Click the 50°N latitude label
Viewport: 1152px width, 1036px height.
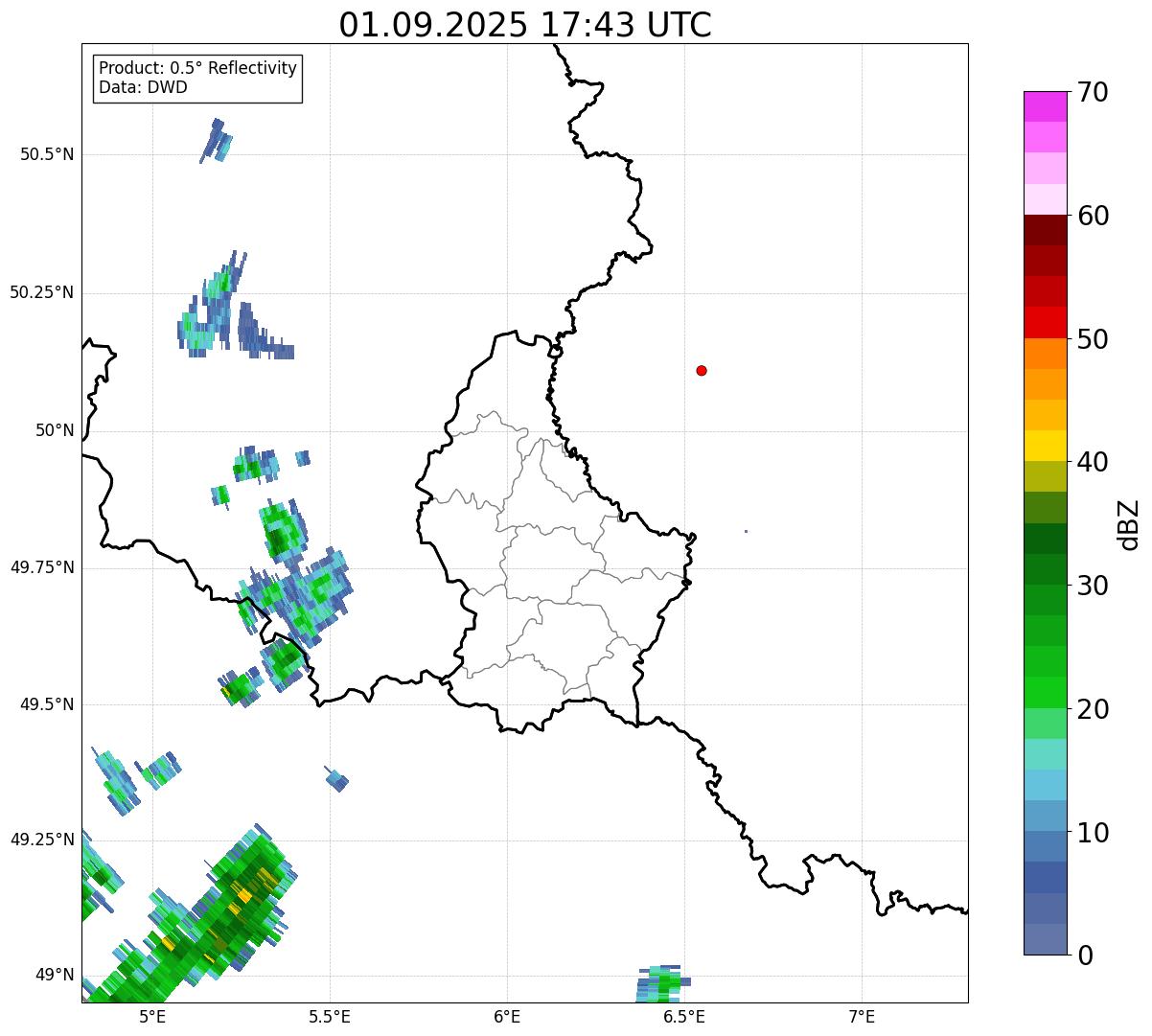(55, 430)
